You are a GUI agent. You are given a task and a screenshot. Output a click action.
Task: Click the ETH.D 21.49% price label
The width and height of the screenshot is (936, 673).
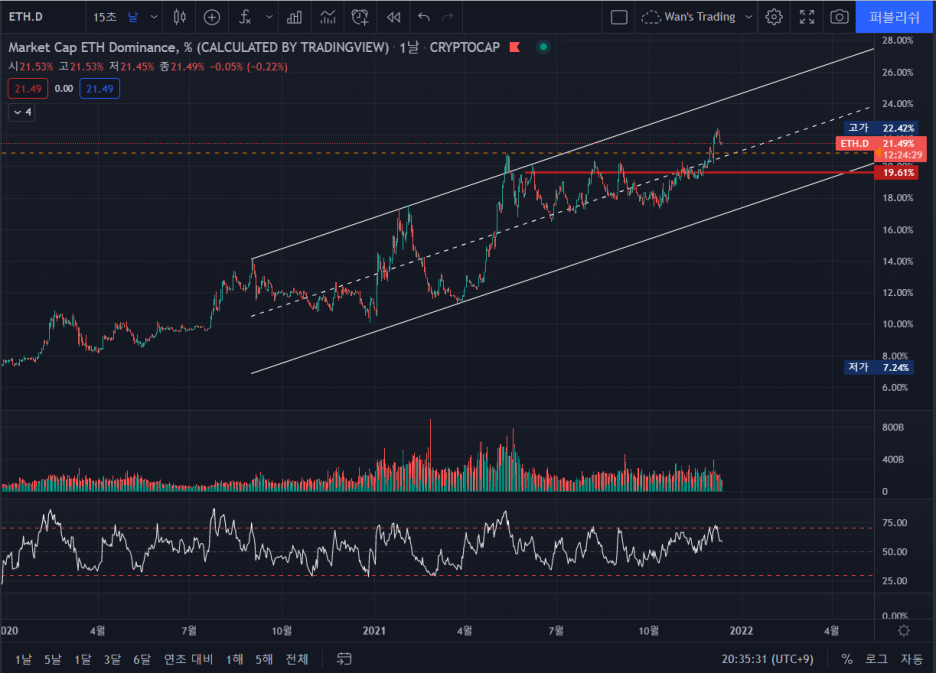tap(881, 143)
